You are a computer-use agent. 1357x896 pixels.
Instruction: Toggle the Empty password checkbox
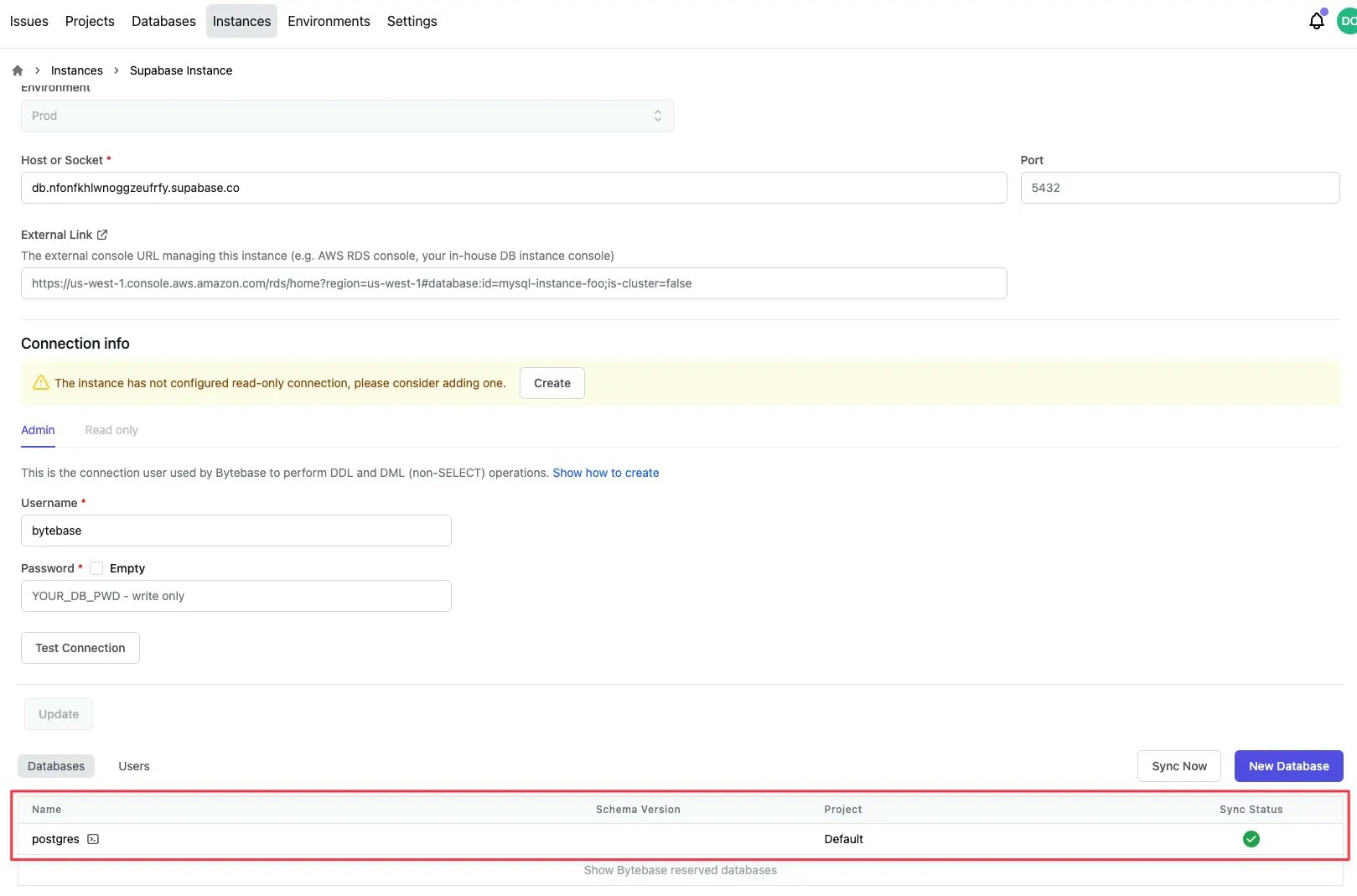[96, 567]
